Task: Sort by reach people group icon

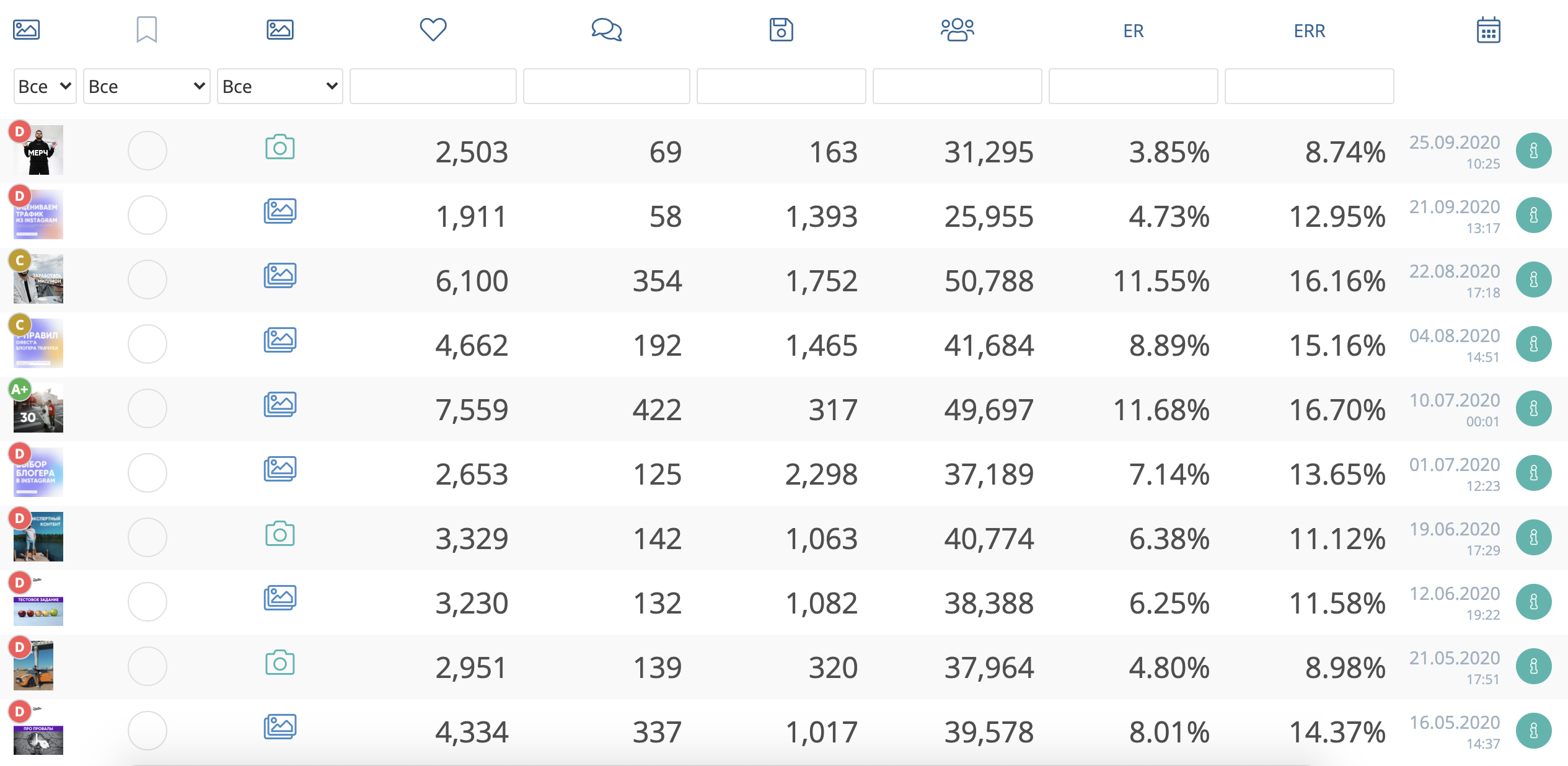Action: pyautogui.click(x=957, y=29)
